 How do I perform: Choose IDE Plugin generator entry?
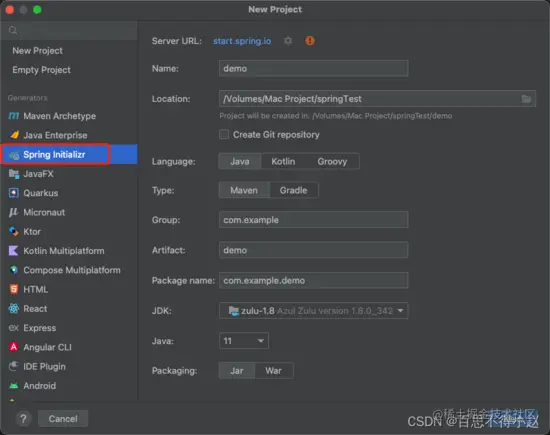coord(69,367)
